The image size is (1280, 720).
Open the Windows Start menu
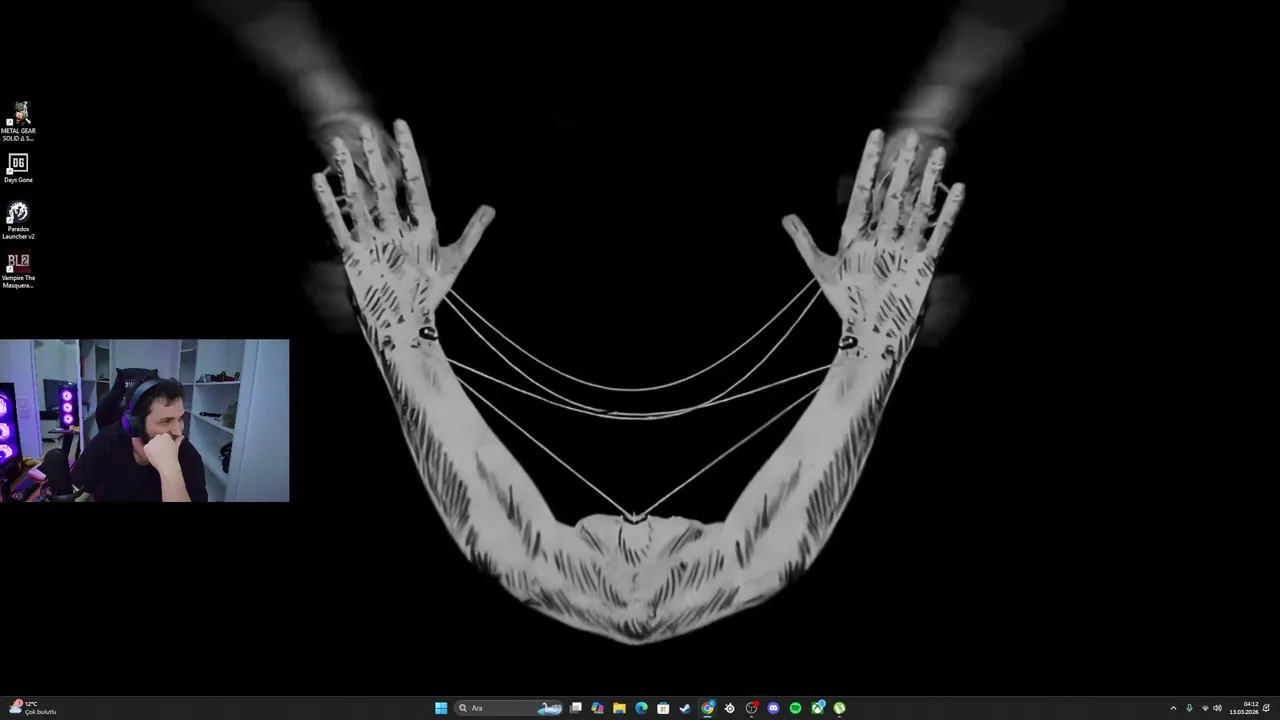click(441, 708)
